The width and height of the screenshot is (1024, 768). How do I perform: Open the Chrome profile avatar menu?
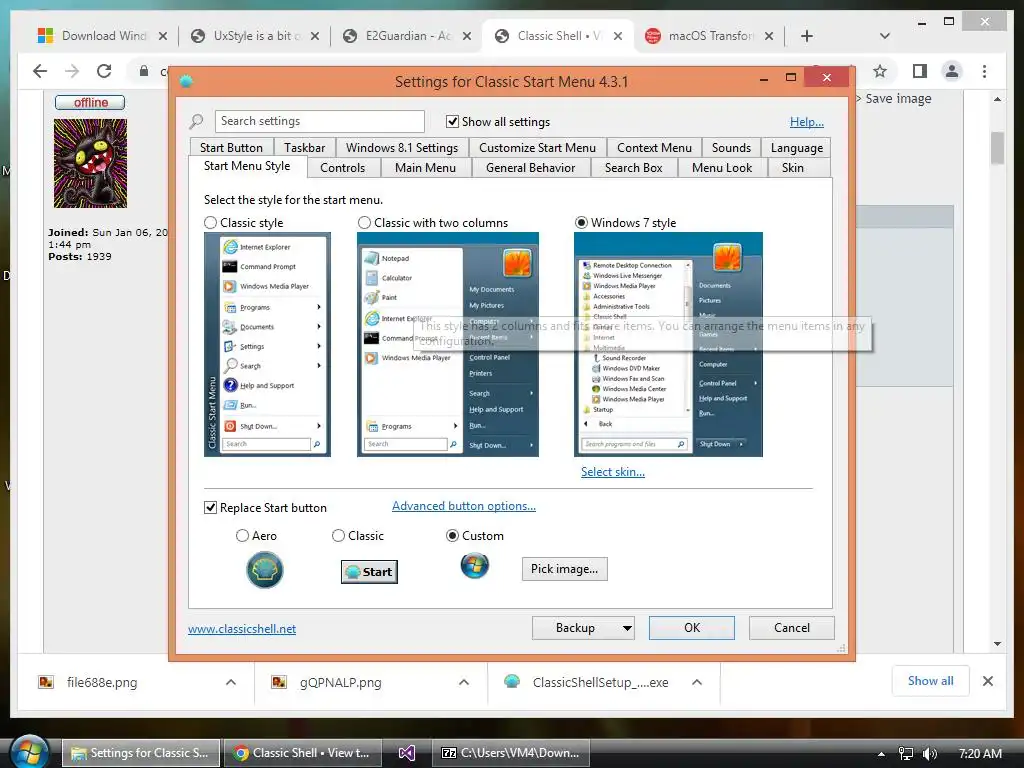(952, 71)
